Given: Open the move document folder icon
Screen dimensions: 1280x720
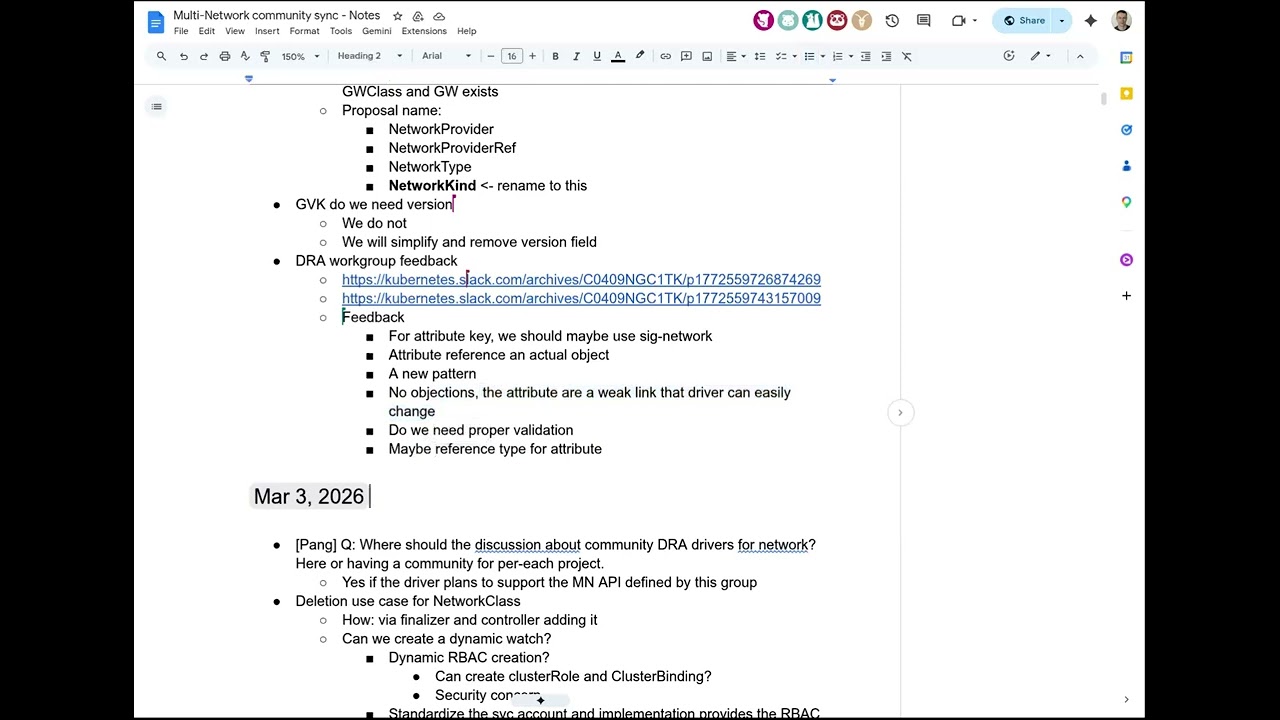Looking at the screenshot, I should (x=418, y=16).
